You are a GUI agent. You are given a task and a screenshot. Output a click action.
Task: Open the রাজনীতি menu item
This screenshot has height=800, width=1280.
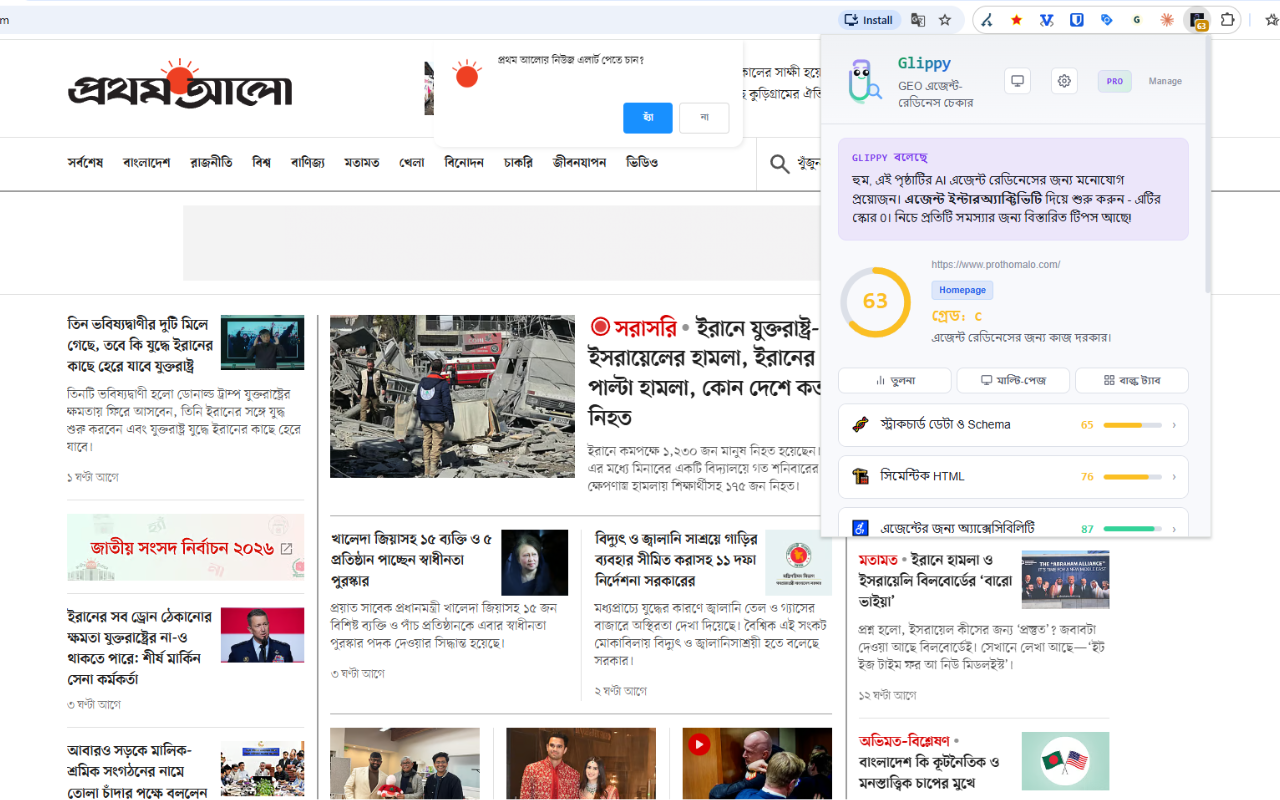click(211, 162)
